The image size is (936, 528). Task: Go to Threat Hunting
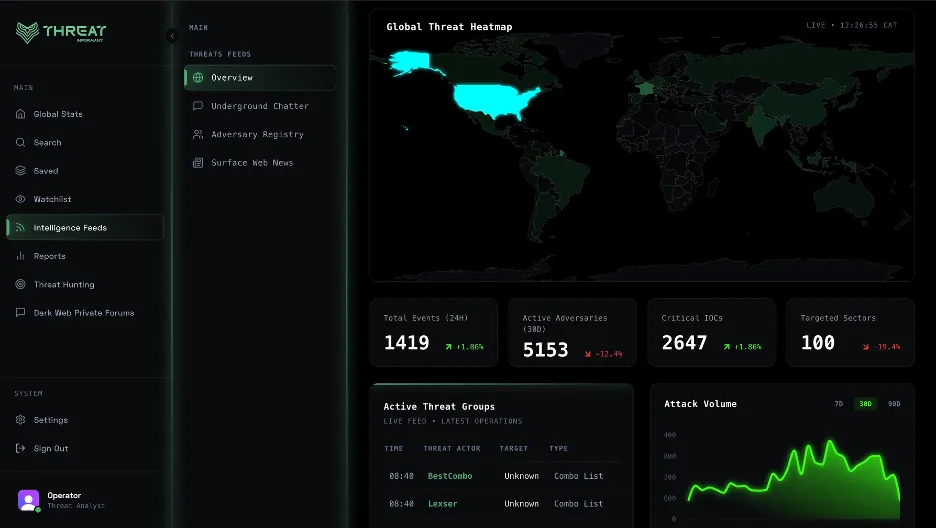pos(85,285)
